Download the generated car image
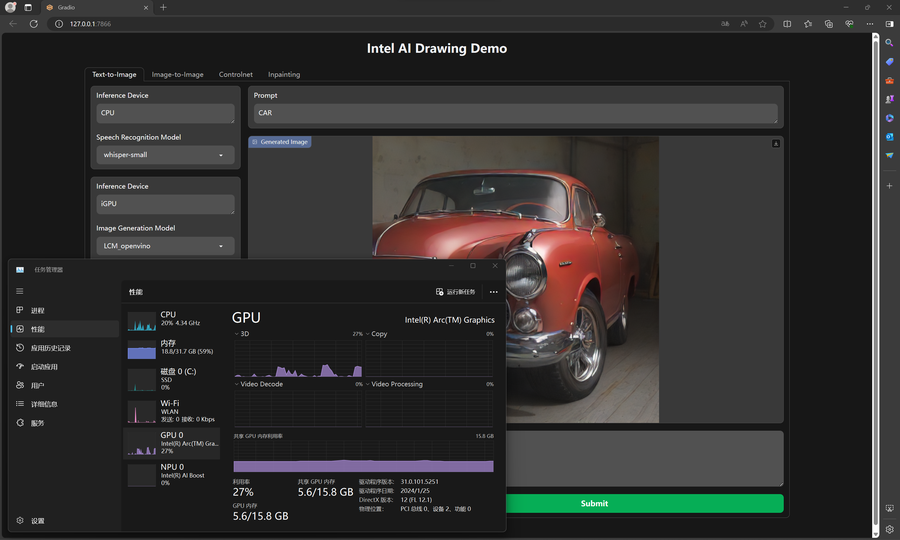This screenshot has height=540, width=900. [x=776, y=144]
